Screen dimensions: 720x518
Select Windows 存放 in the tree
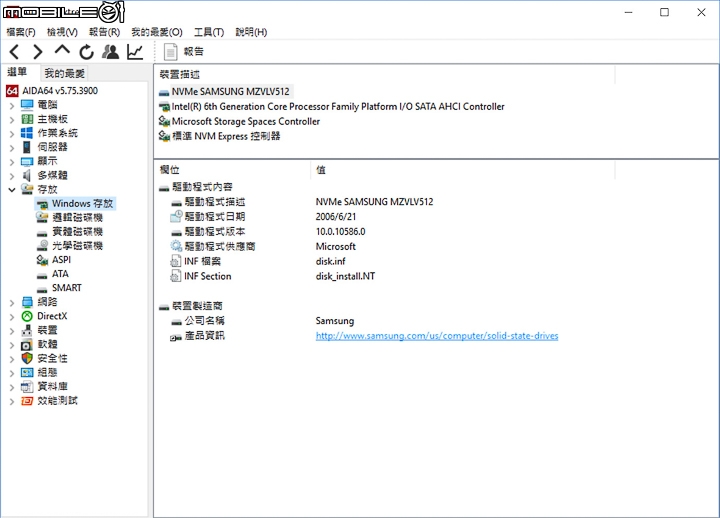[x=82, y=203]
